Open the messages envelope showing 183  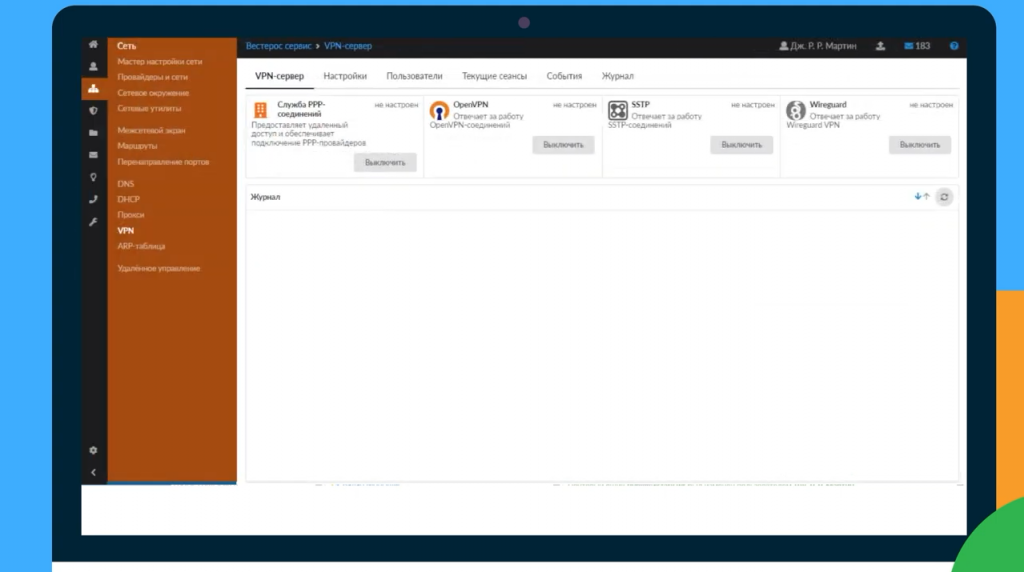pyautogui.click(x=917, y=46)
